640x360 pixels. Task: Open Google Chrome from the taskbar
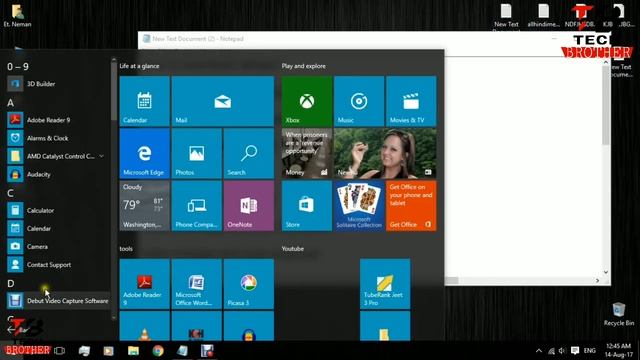point(158,351)
